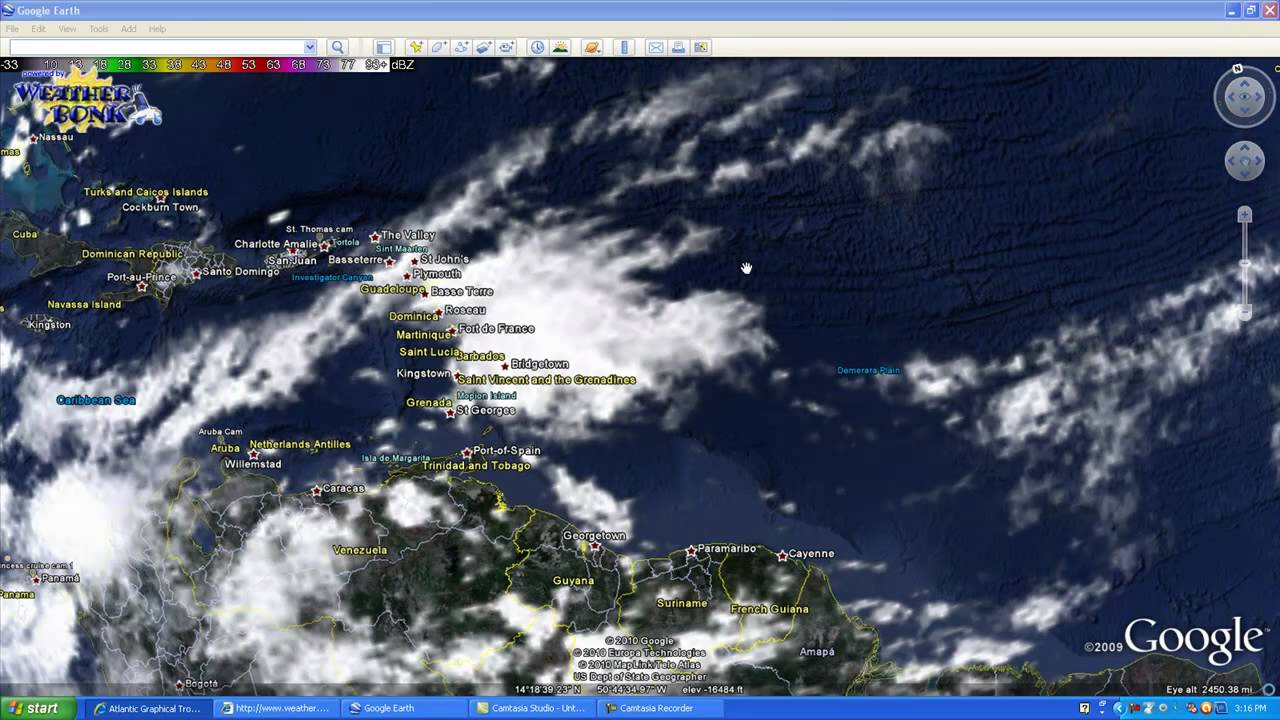This screenshot has width=1280, height=720.
Task: Open the Edit menu
Action: coord(38,29)
